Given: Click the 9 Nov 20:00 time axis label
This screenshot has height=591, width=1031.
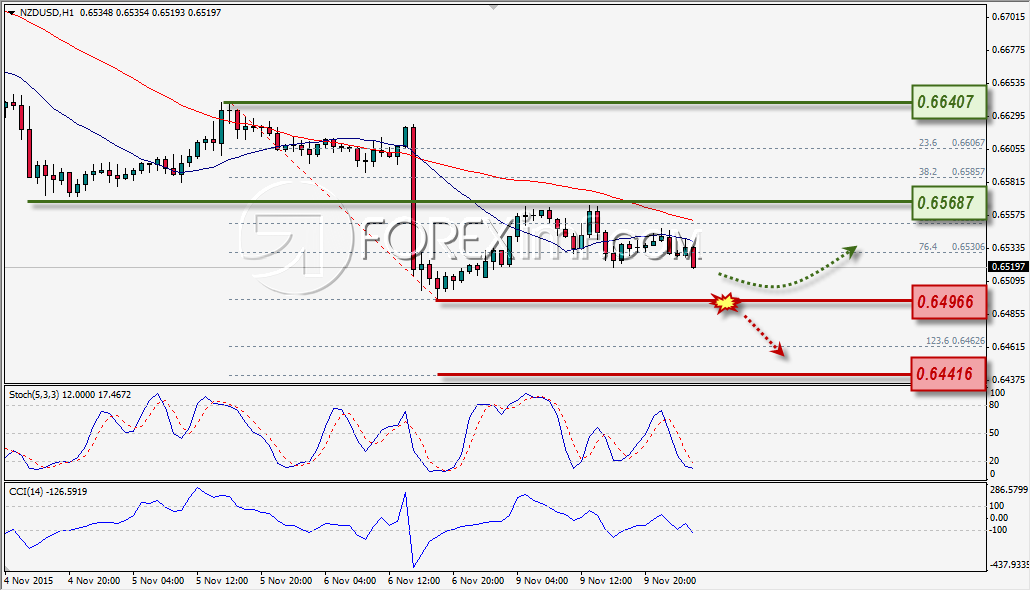Looking at the screenshot, I should [670, 580].
